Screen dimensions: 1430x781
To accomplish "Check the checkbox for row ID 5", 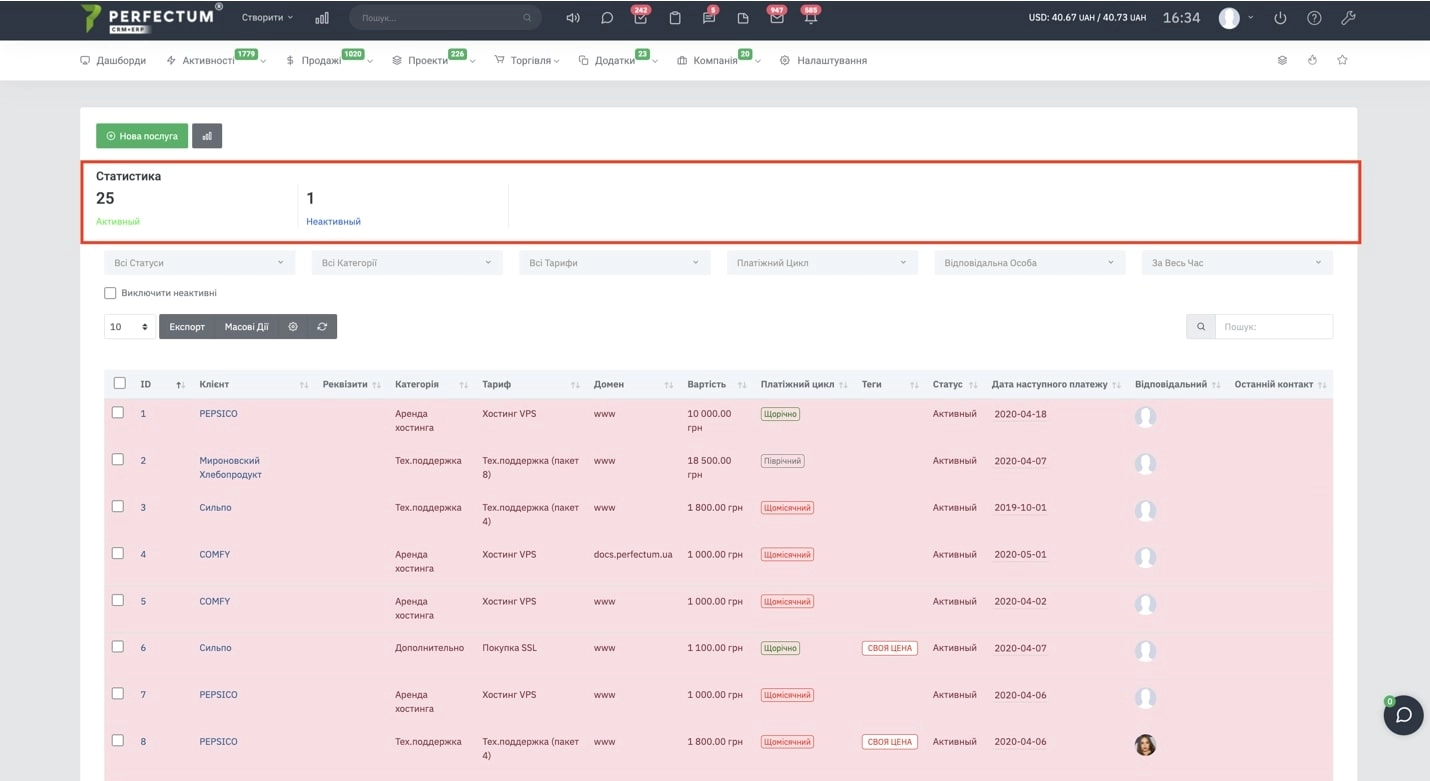I will (118, 600).
